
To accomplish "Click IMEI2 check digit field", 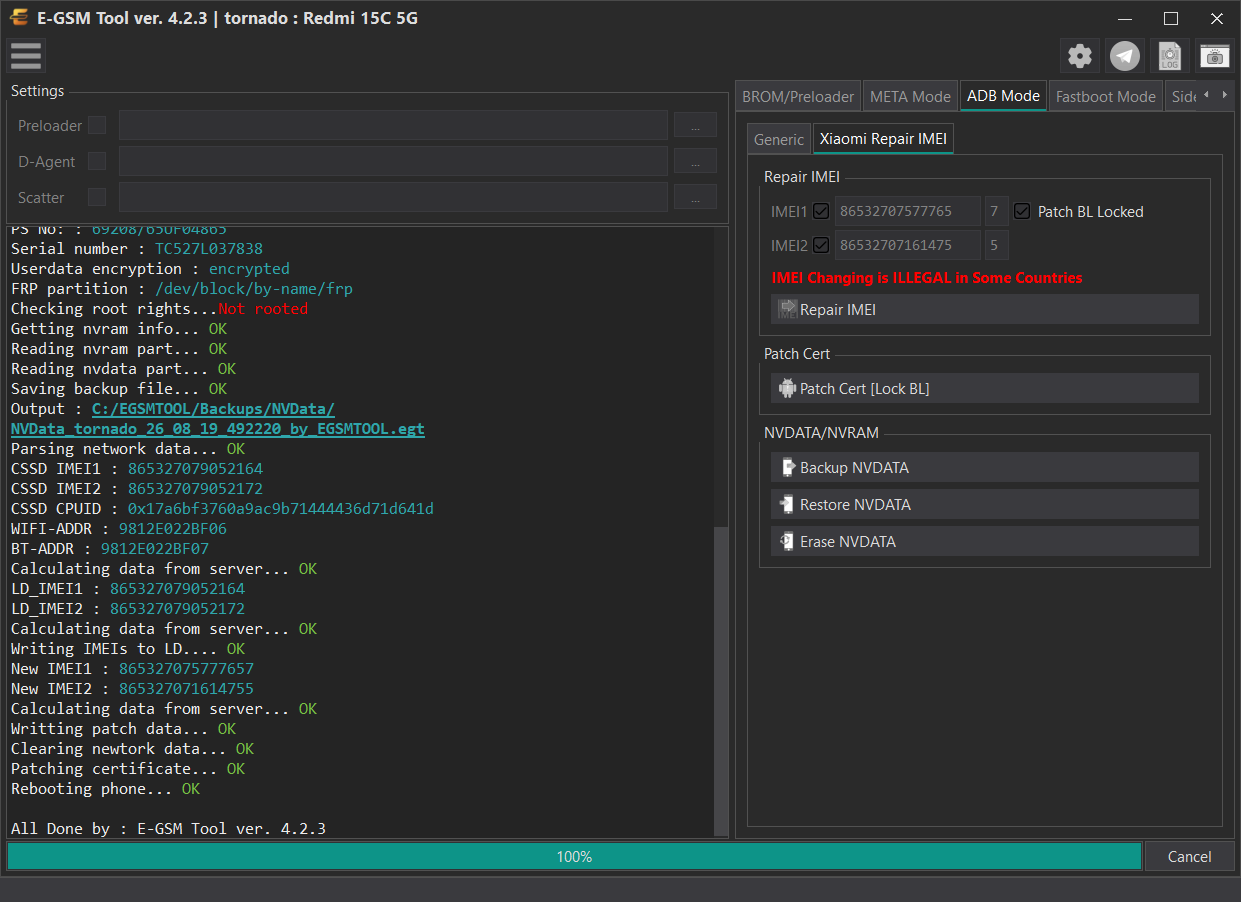I will click(x=996, y=245).
